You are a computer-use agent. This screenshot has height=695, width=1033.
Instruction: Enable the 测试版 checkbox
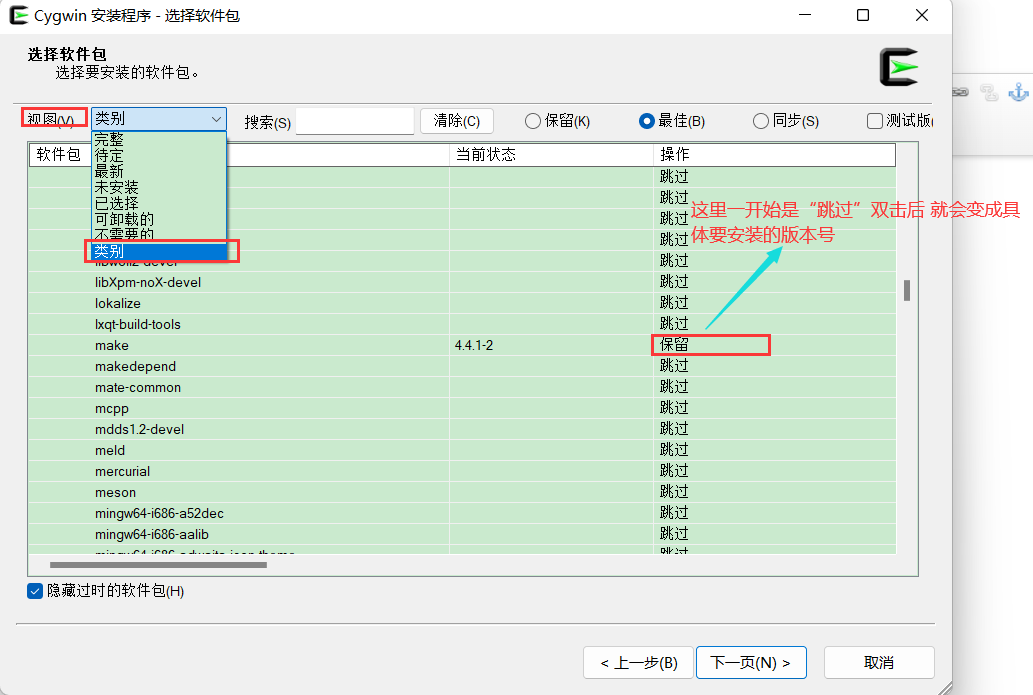874,121
